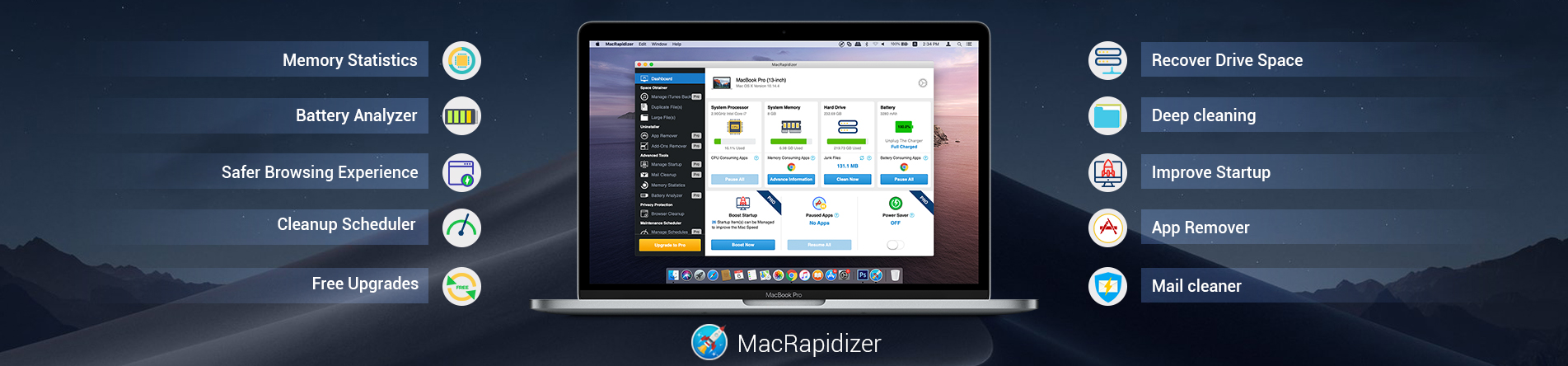Screen dimensions: 1568x366
Task: Click the Recover Drive Space server icon
Action: [1107, 61]
